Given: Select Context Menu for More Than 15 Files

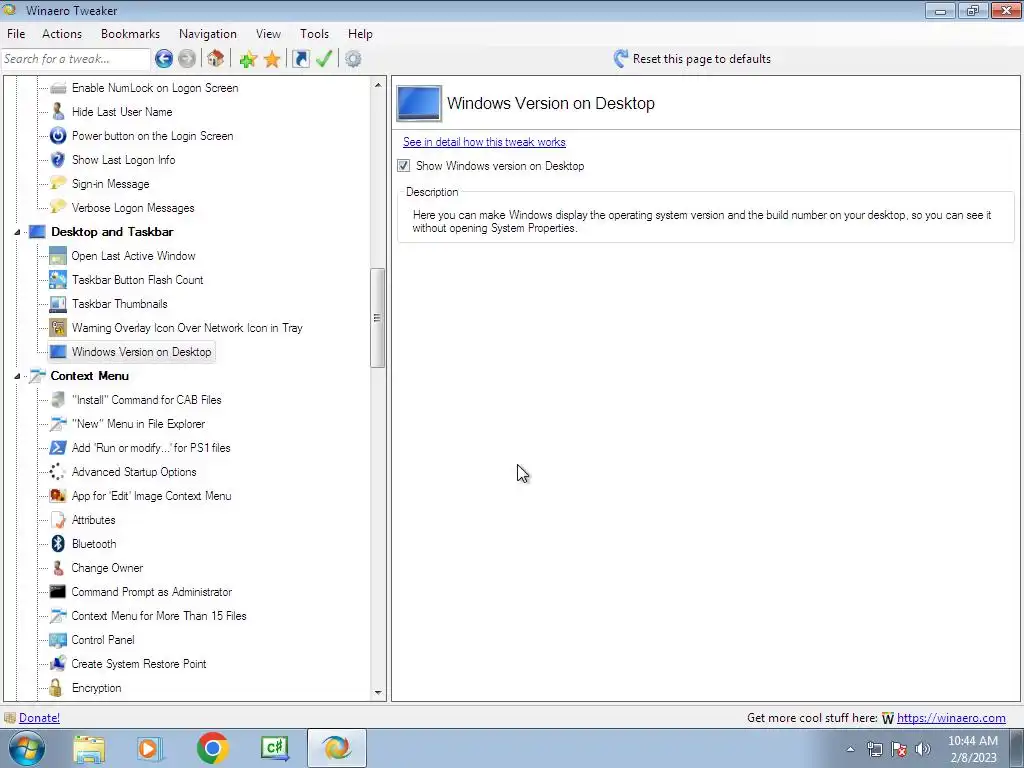Looking at the screenshot, I should (159, 616).
